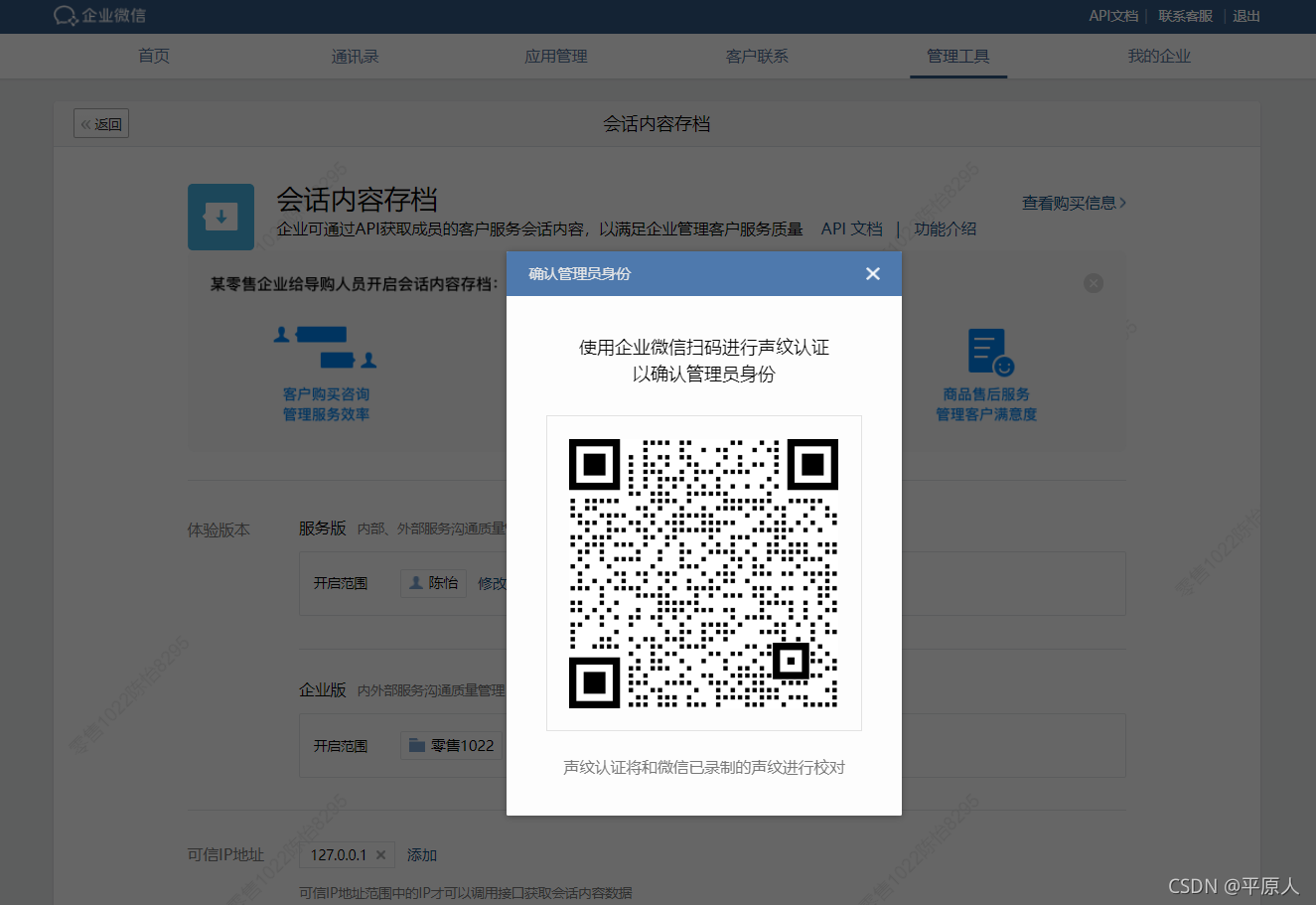Click the 服务版 label
Screen dimensions: 1316x905
(x=323, y=528)
